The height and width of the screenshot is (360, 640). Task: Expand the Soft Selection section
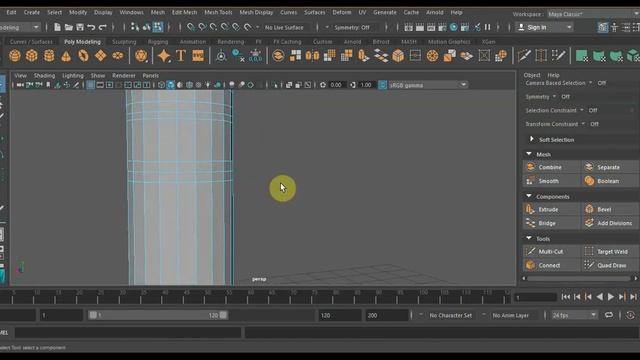pyautogui.click(x=531, y=139)
